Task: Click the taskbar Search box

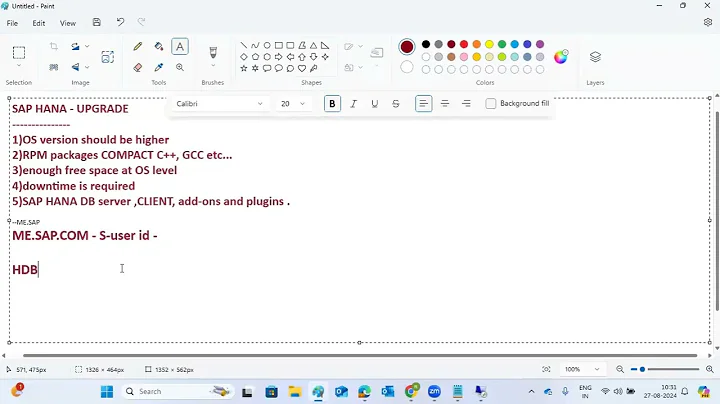Action: coord(178,392)
